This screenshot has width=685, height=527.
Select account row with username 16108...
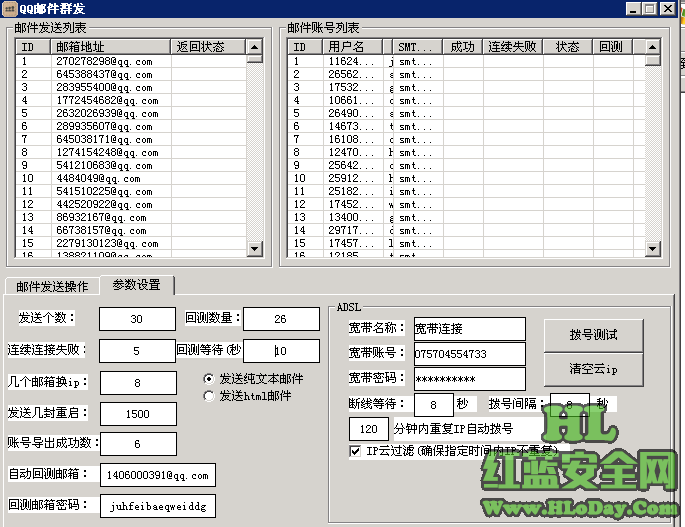point(466,139)
